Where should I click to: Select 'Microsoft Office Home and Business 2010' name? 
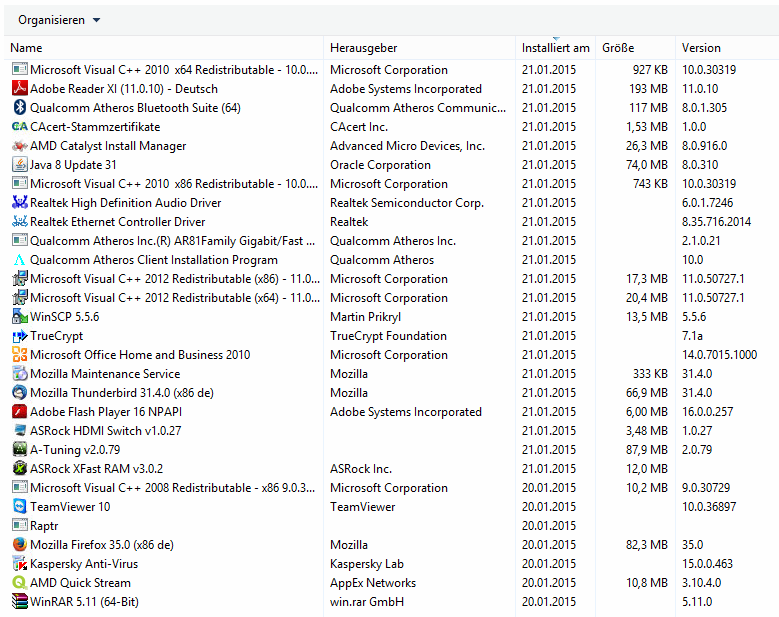pyautogui.click(x=140, y=355)
